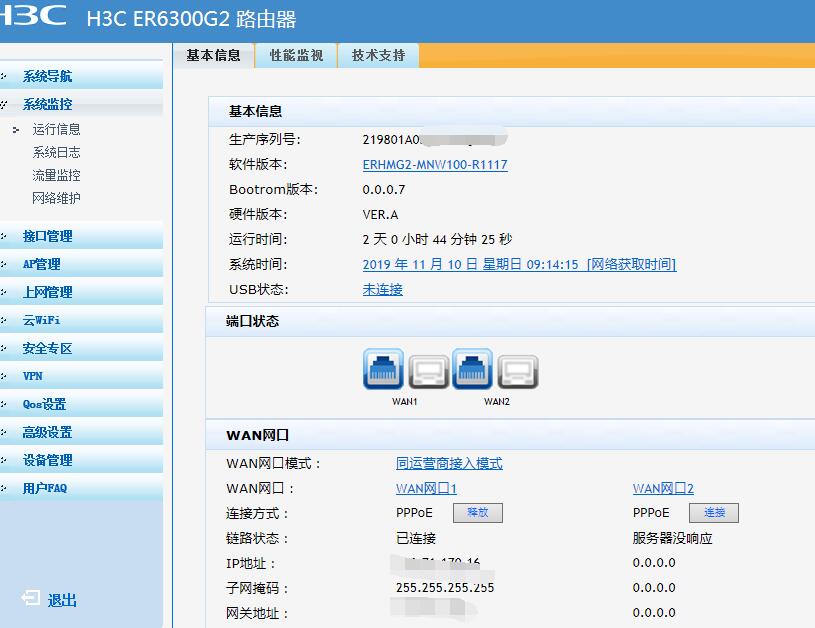Expand the 高级设置 menu section
815x628 pixels.
click(x=81, y=432)
